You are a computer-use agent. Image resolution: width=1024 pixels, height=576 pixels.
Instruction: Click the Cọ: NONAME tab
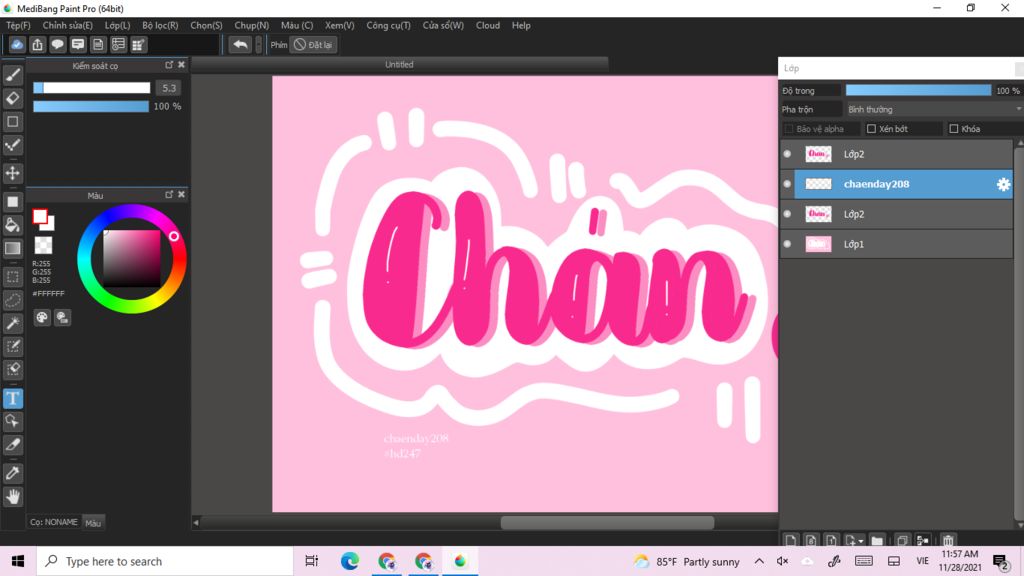point(54,522)
